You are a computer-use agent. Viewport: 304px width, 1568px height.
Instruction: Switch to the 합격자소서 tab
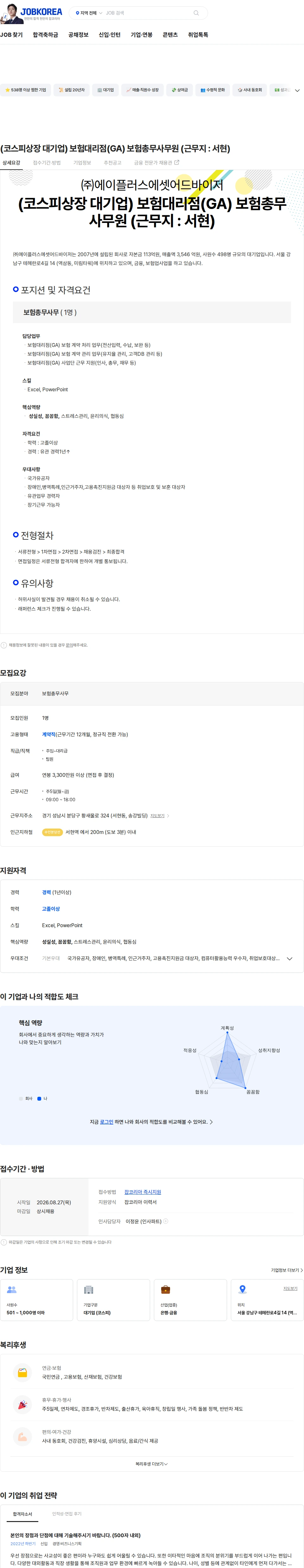pyautogui.click(x=22, y=1514)
